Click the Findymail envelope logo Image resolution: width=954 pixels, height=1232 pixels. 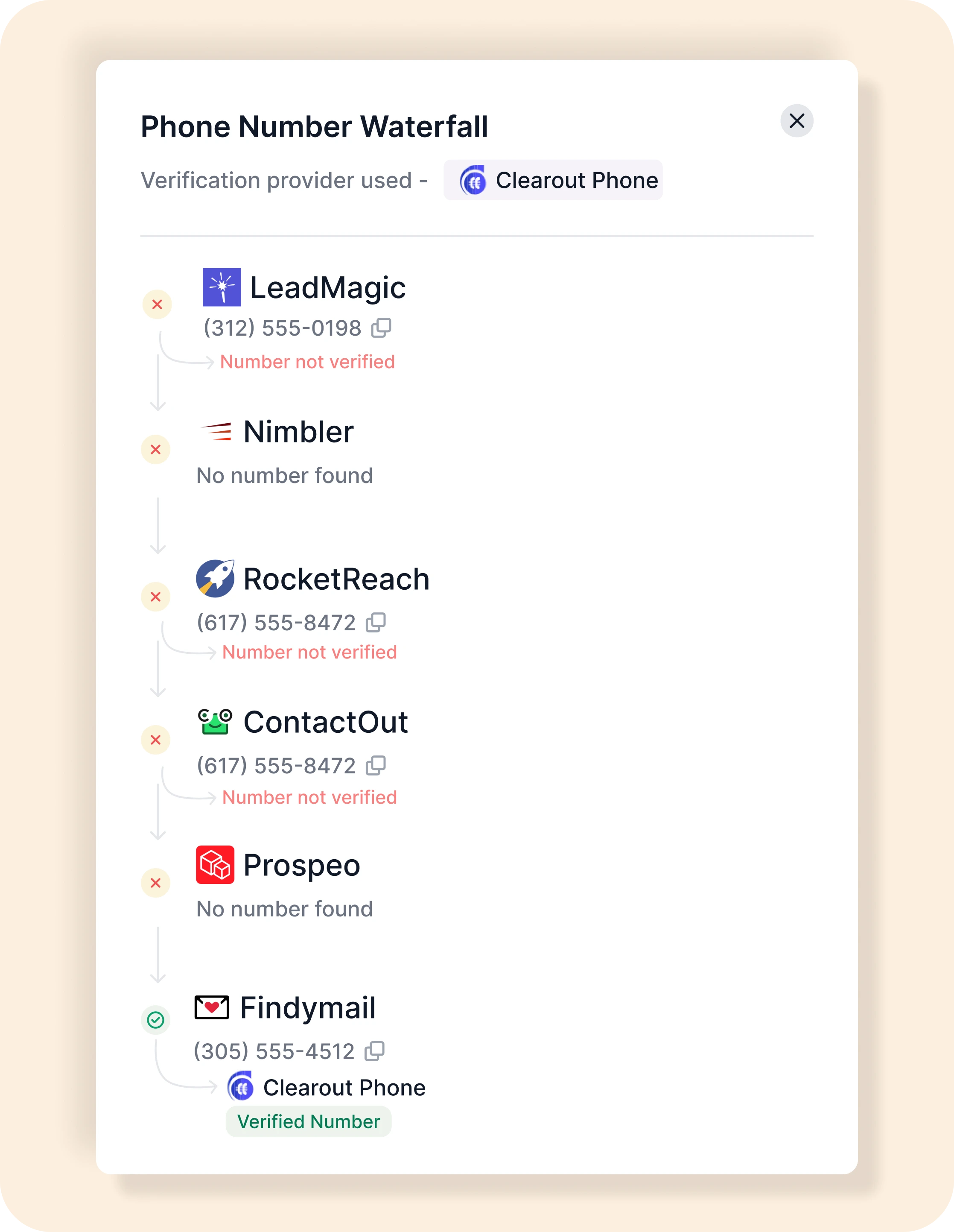coord(211,1007)
